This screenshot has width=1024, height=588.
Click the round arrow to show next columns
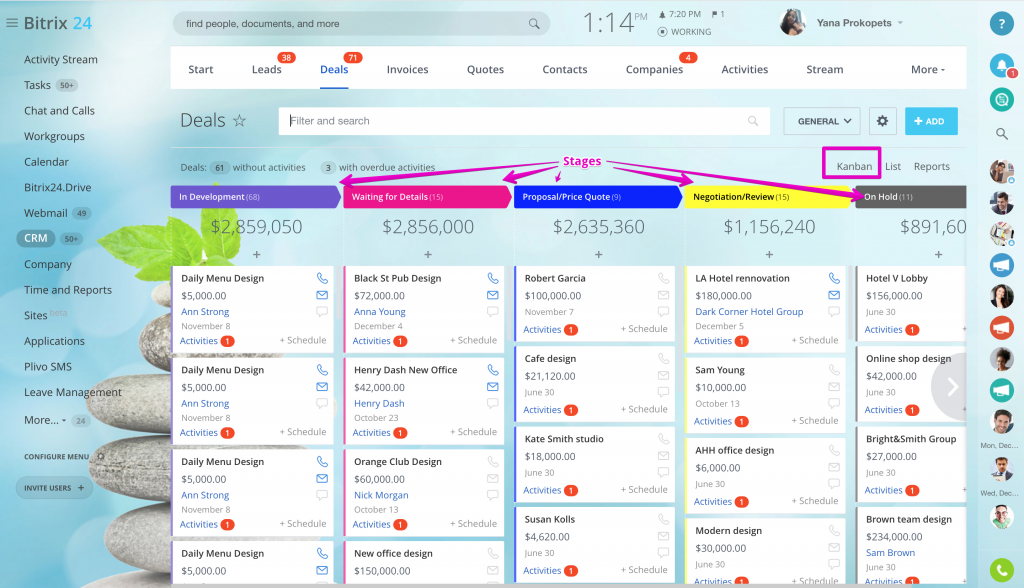pos(952,387)
